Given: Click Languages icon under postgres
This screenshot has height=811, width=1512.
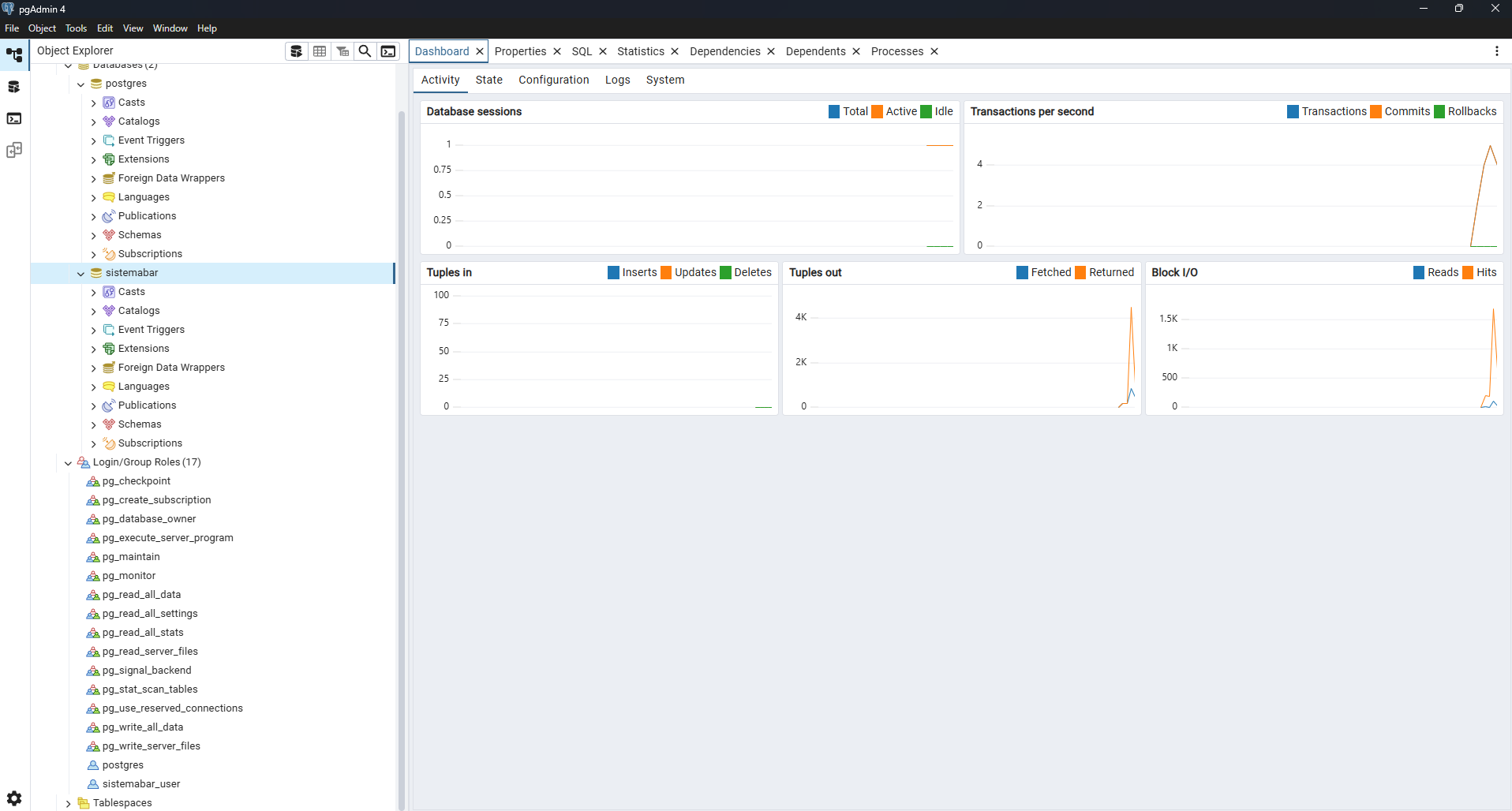Looking at the screenshot, I should (109, 197).
